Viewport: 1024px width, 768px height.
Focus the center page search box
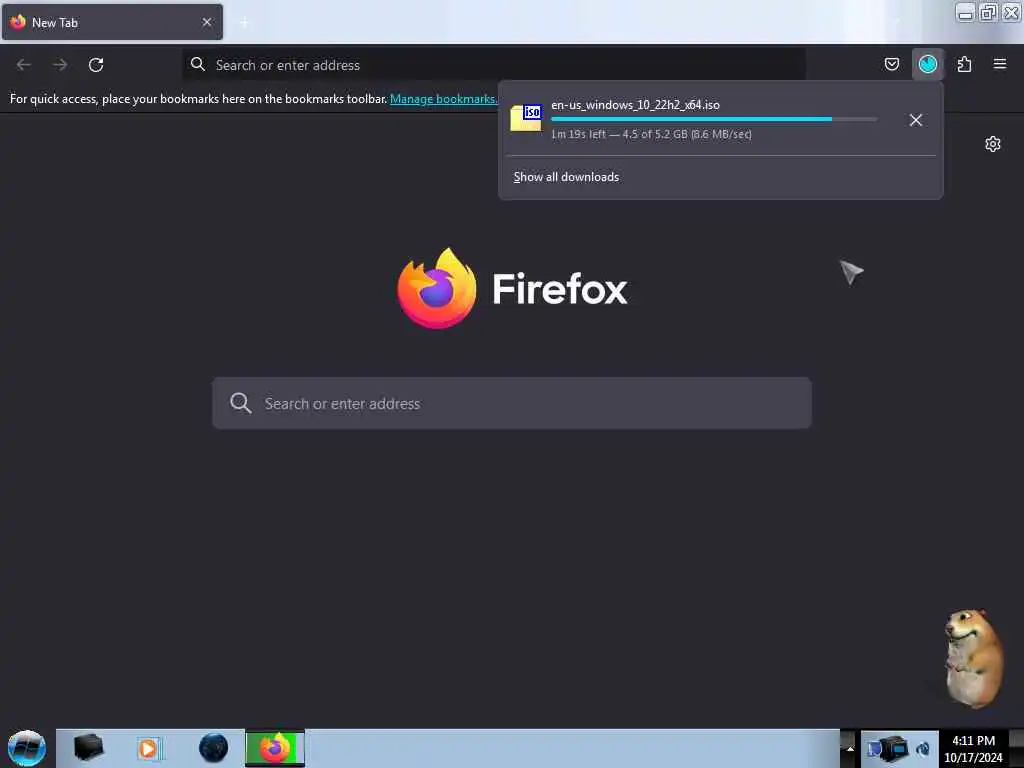(x=512, y=403)
